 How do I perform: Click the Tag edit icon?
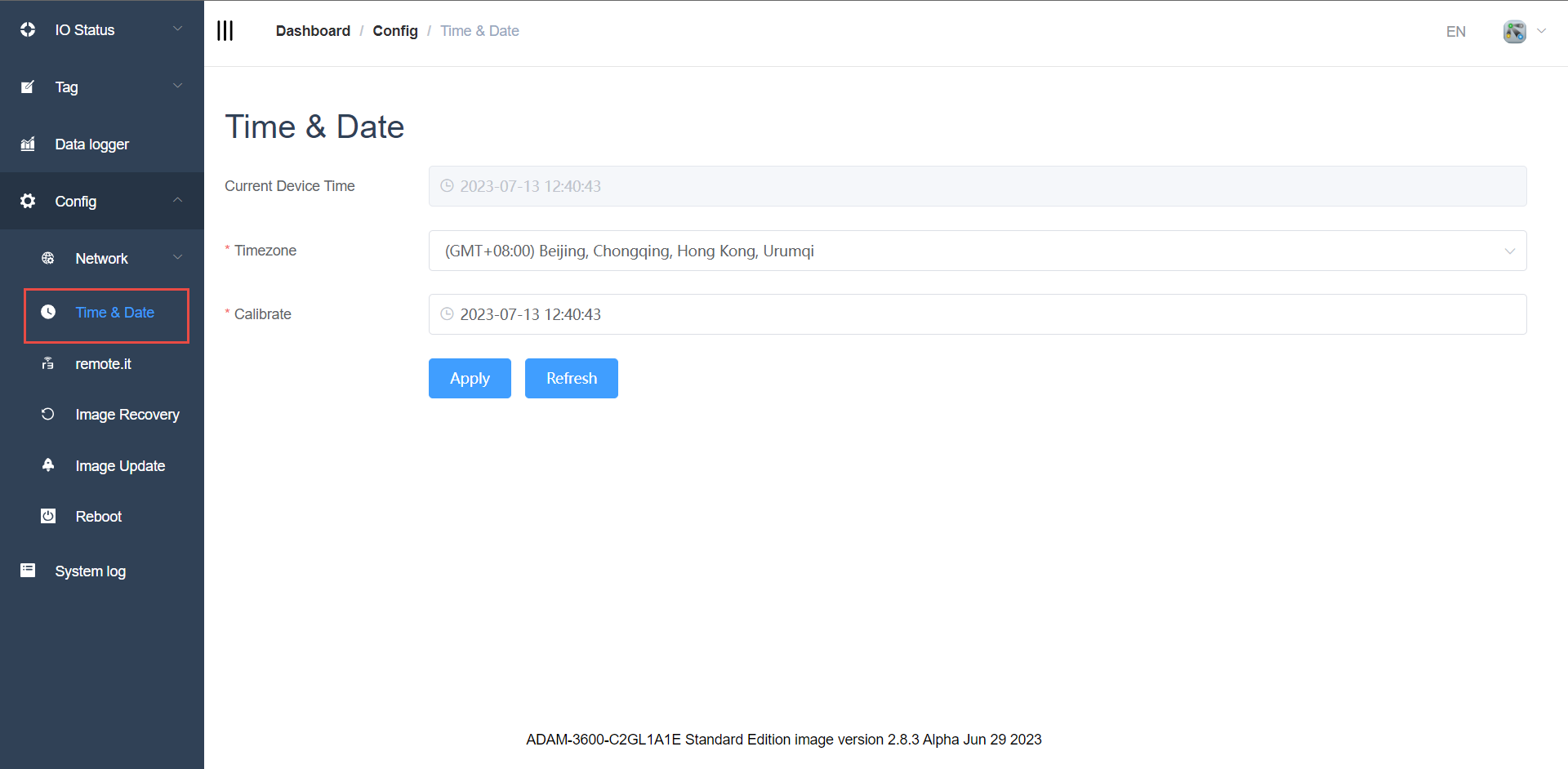(28, 87)
